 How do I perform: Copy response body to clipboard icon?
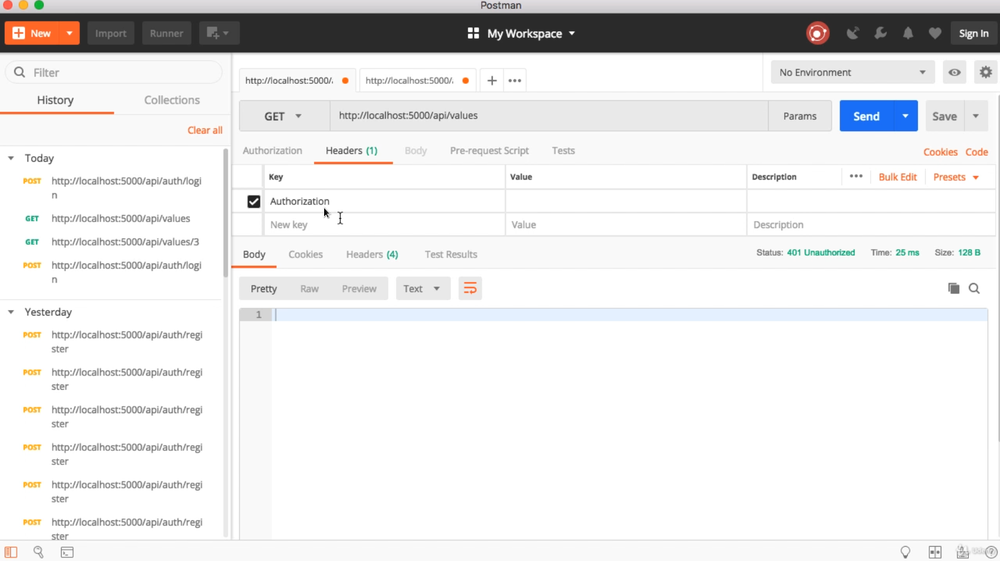pos(953,289)
